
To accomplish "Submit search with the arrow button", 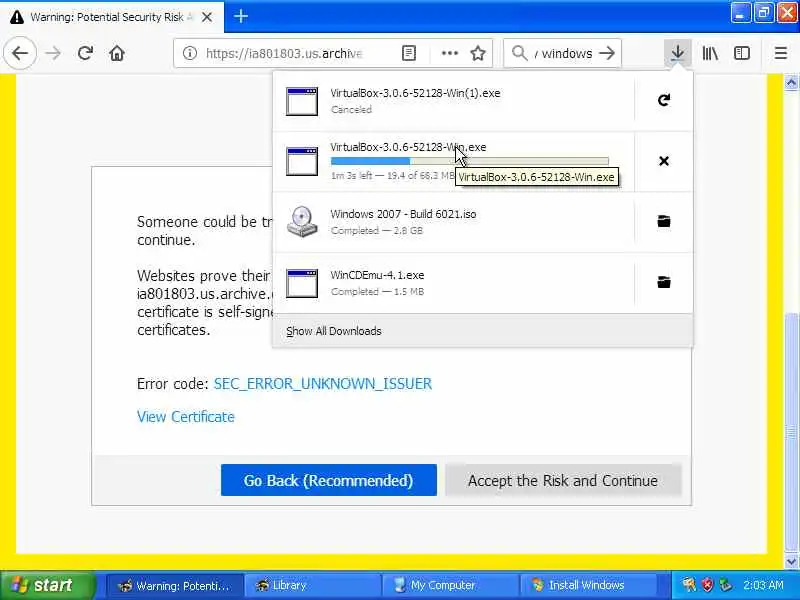I will pyautogui.click(x=607, y=53).
